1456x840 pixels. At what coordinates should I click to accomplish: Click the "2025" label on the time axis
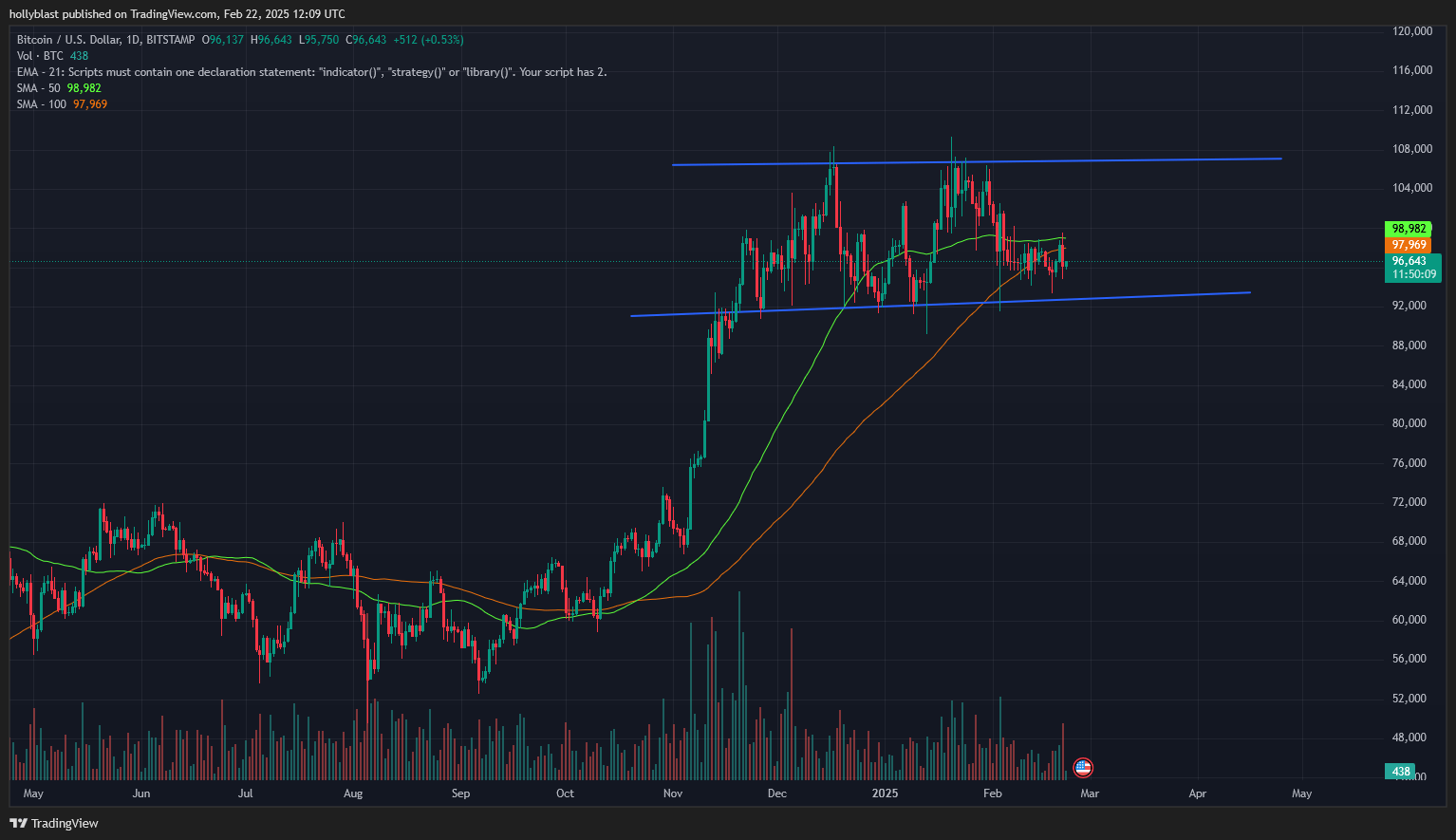coord(886,793)
